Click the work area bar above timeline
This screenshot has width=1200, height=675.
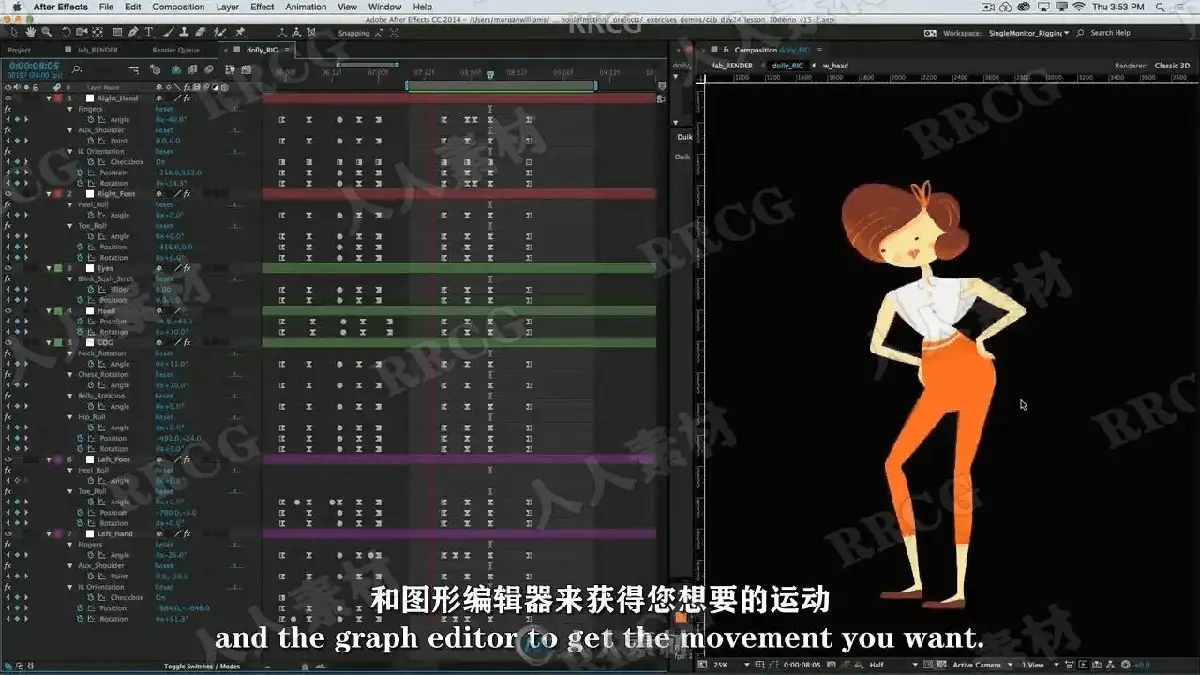[500, 85]
